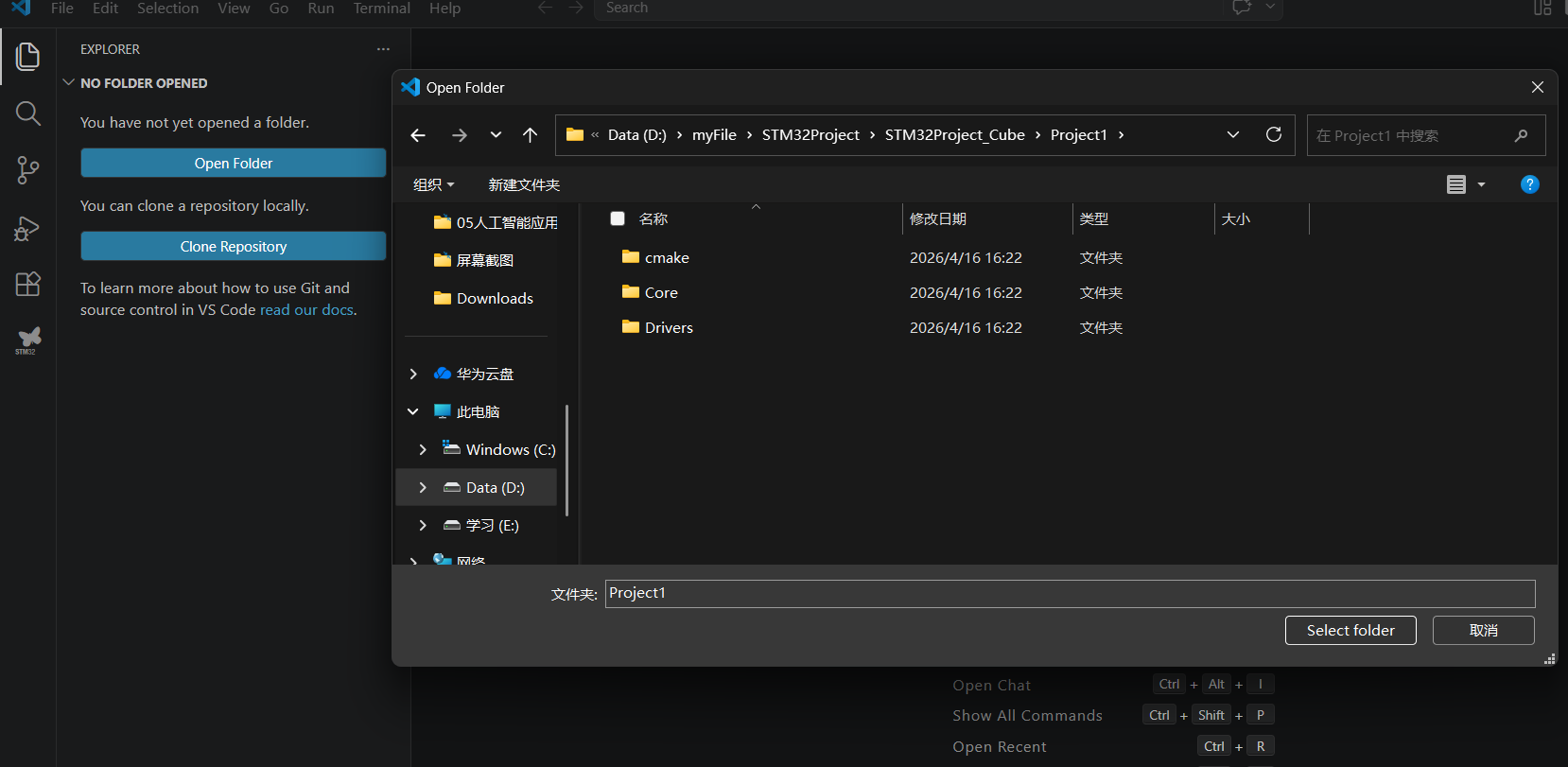Click the Open Folder button in Explorer

pos(234,163)
